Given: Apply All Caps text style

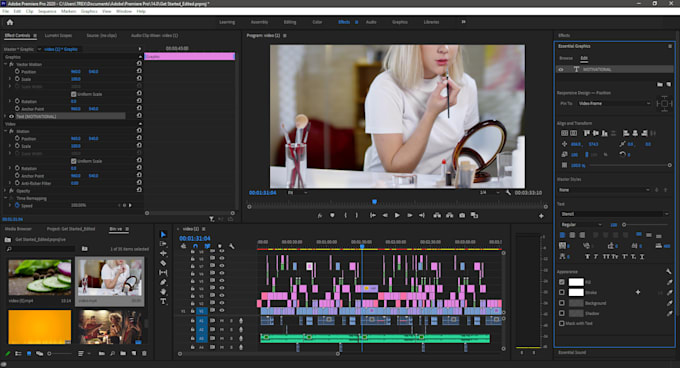Looking at the screenshot, I should (606, 257).
